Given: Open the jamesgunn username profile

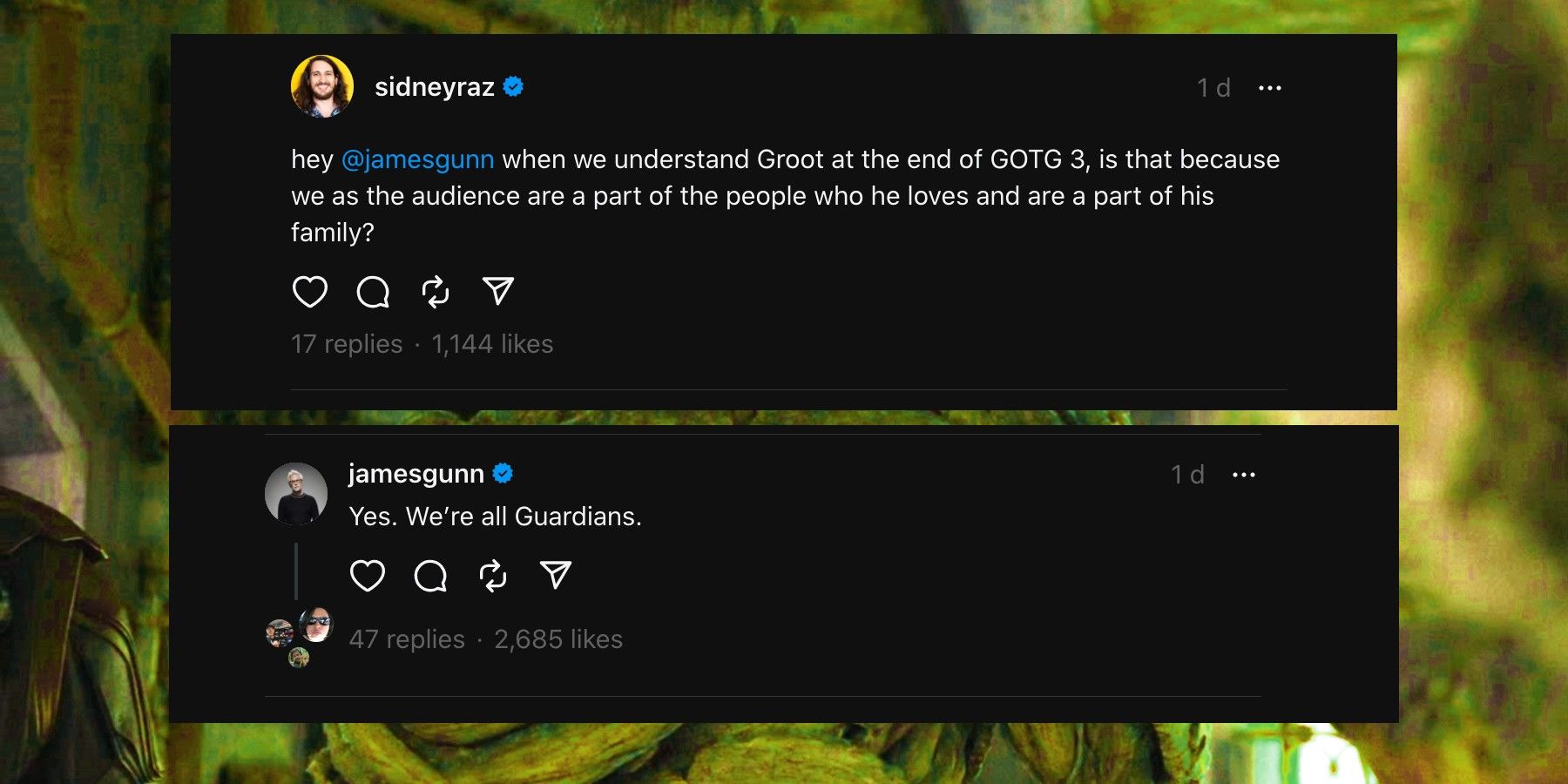Looking at the screenshot, I should click(x=416, y=474).
